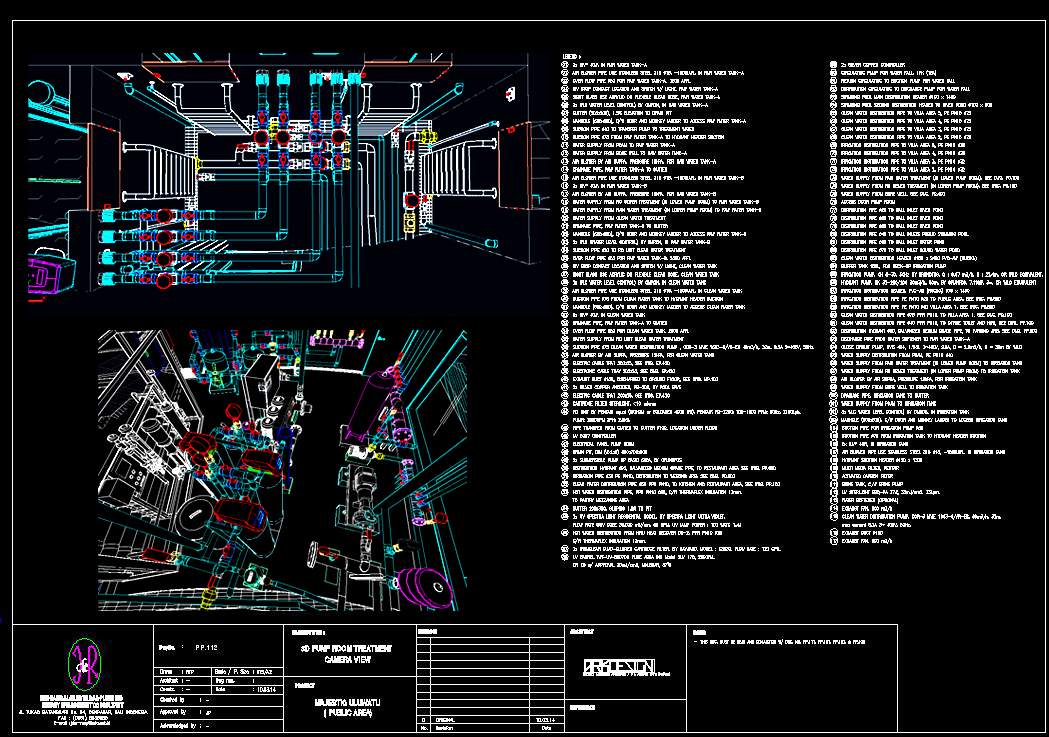Click the LEGEND heading text
Viewport: 1049px width, 737px height.
point(572,56)
